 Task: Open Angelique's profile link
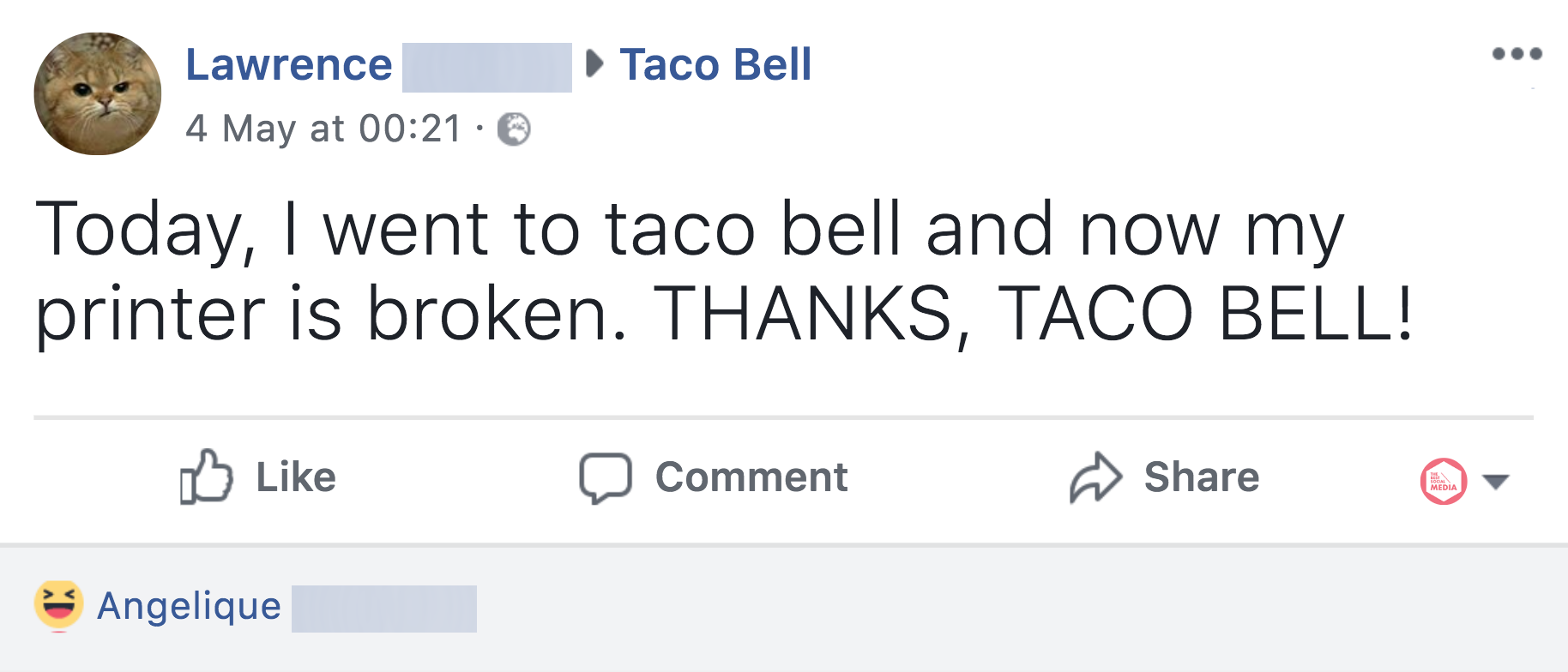pyautogui.click(x=190, y=607)
